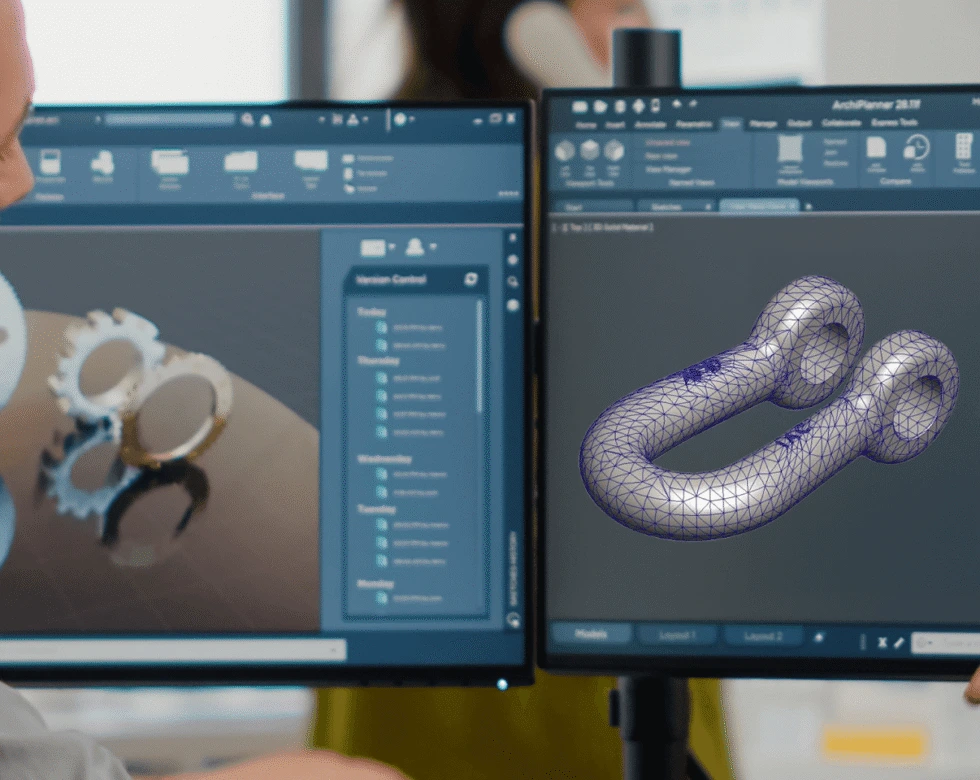Click the Compare clock history icon
Viewport: 980px width, 780px height.
pyautogui.click(x=916, y=149)
